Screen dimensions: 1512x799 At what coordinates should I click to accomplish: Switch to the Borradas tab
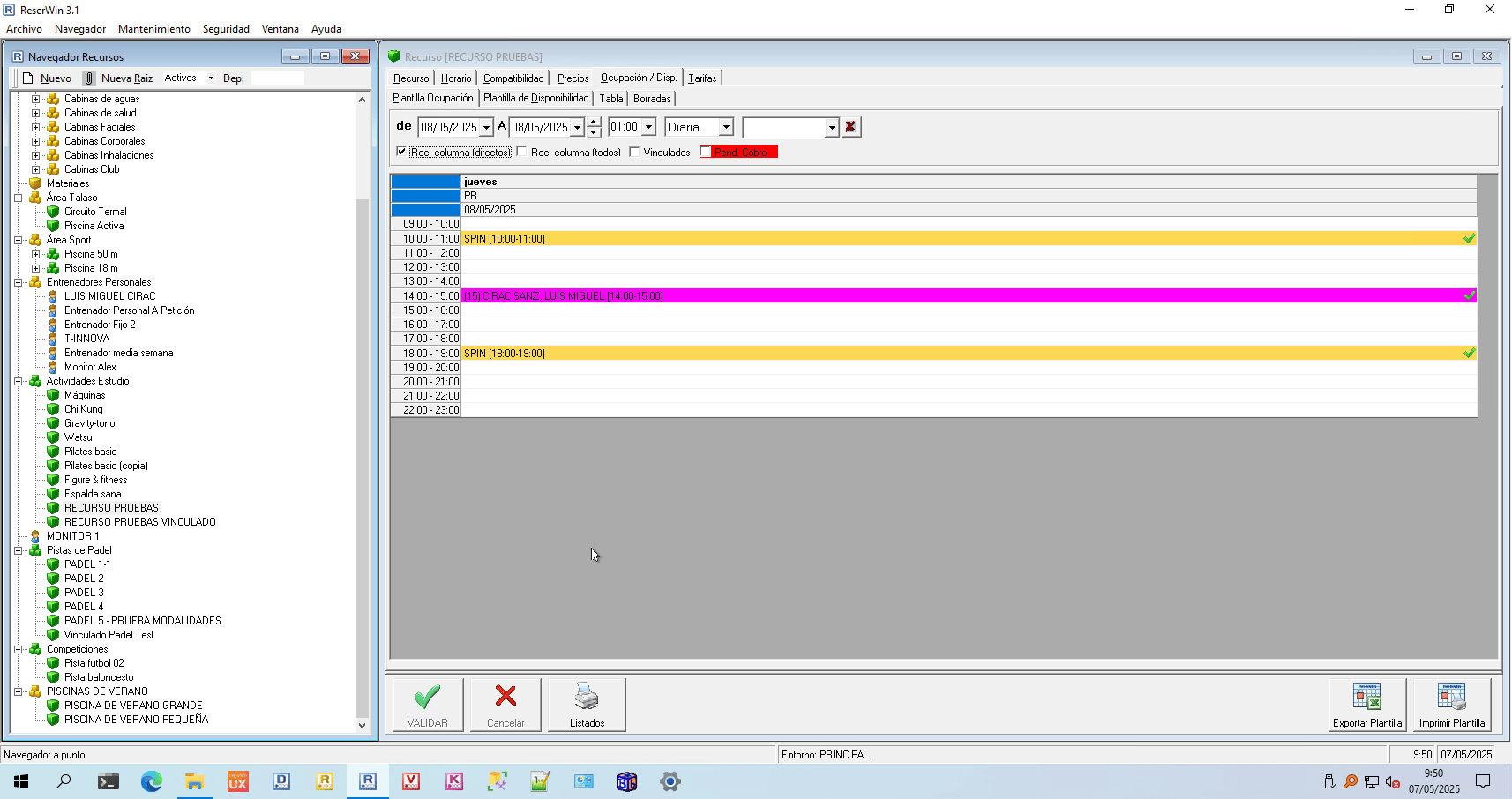pos(652,99)
